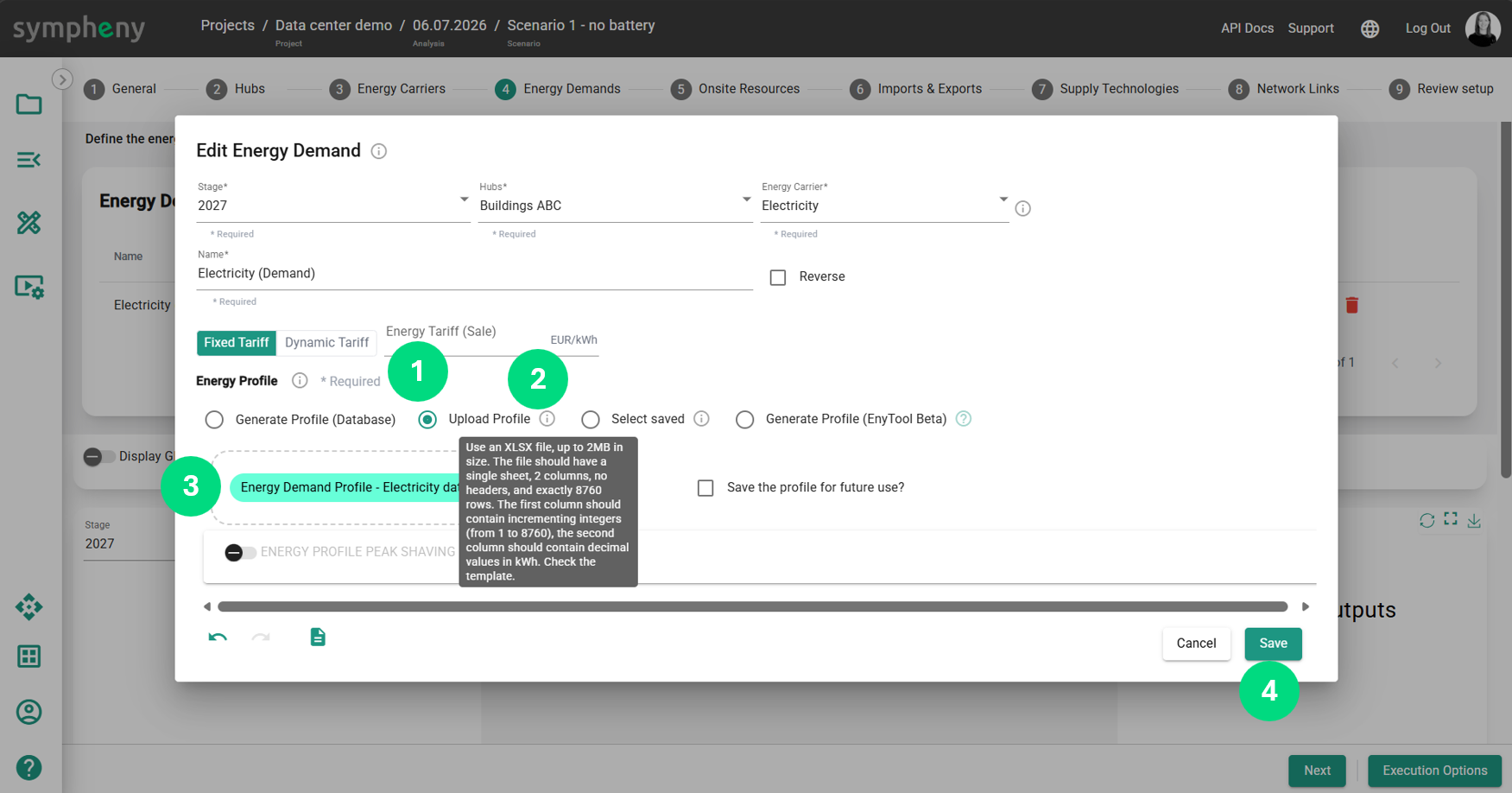
Task: Select Generate Profile (Database) radio option
Action: coord(214,420)
